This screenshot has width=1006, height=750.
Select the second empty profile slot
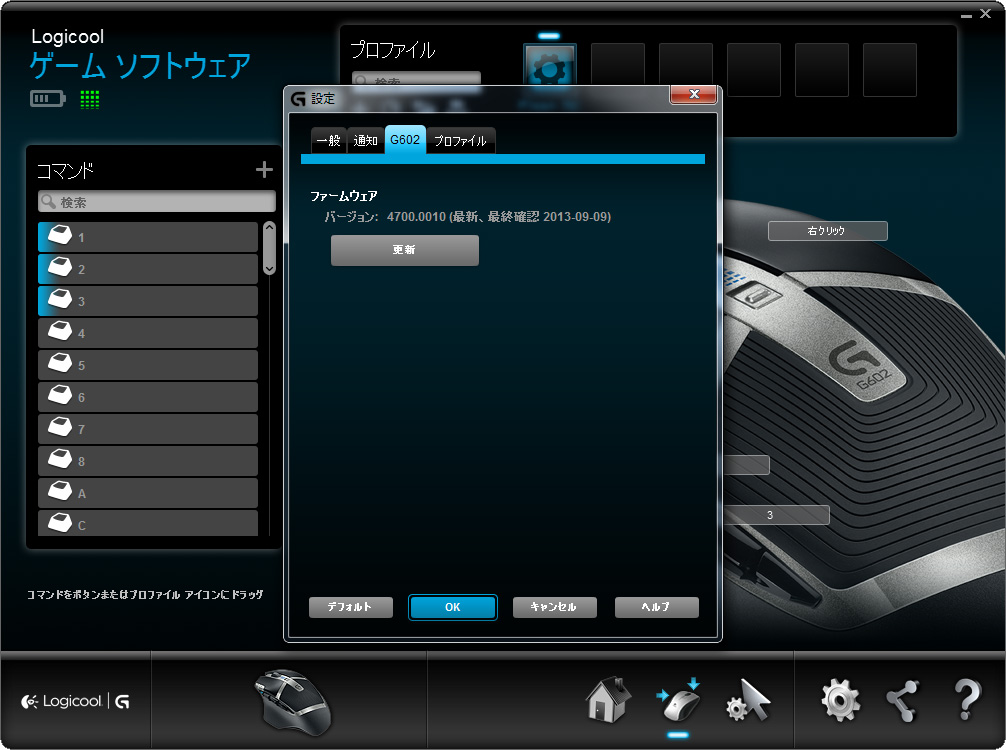pos(686,70)
